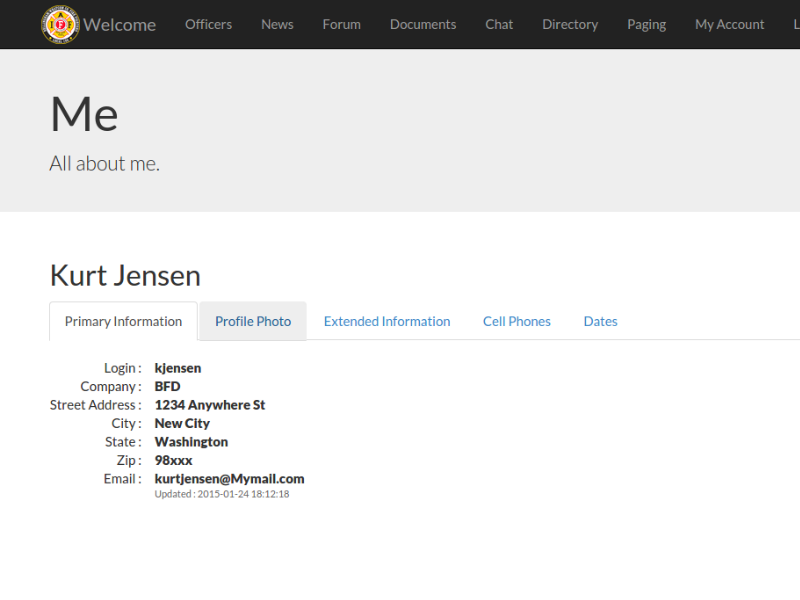This screenshot has width=800, height=600.
Task: Open the member Directory
Action: [570, 24]
